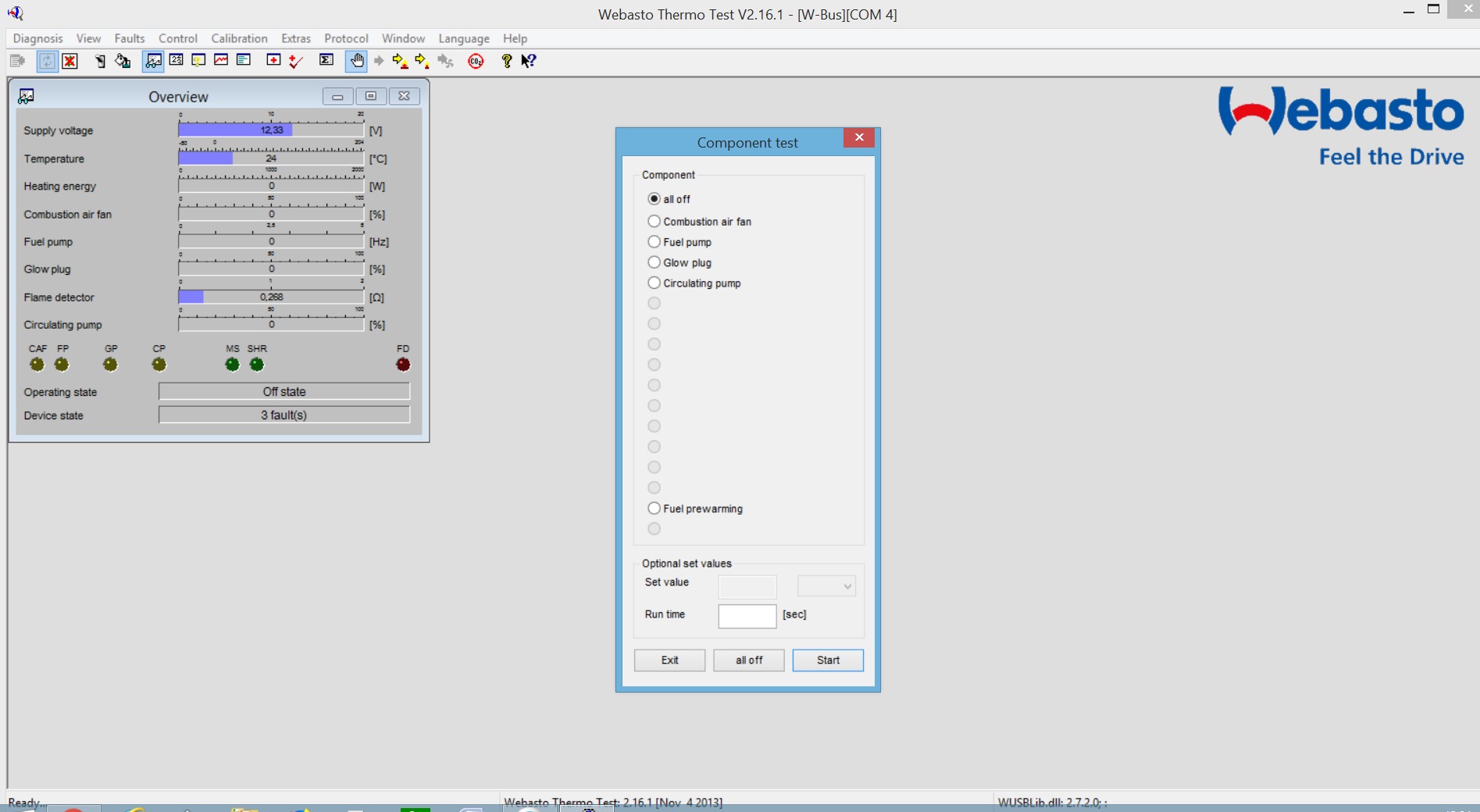Click the red cross fault window icon

click(x=273, y=60)
